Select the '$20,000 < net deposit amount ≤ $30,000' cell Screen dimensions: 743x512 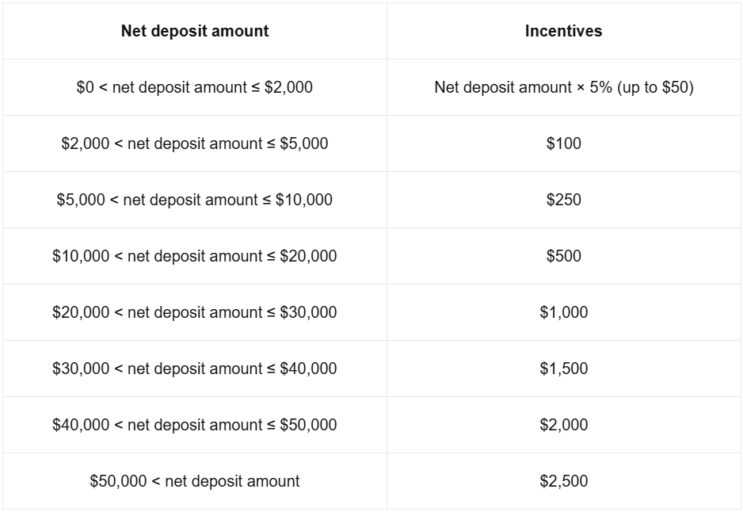194,312
